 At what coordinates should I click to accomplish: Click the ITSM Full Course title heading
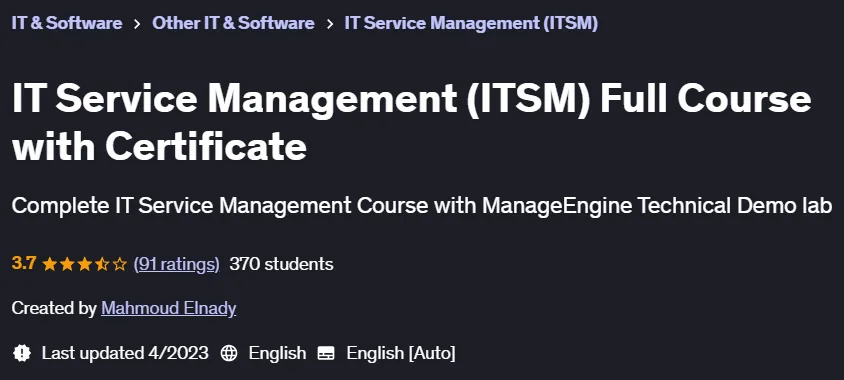411,123
